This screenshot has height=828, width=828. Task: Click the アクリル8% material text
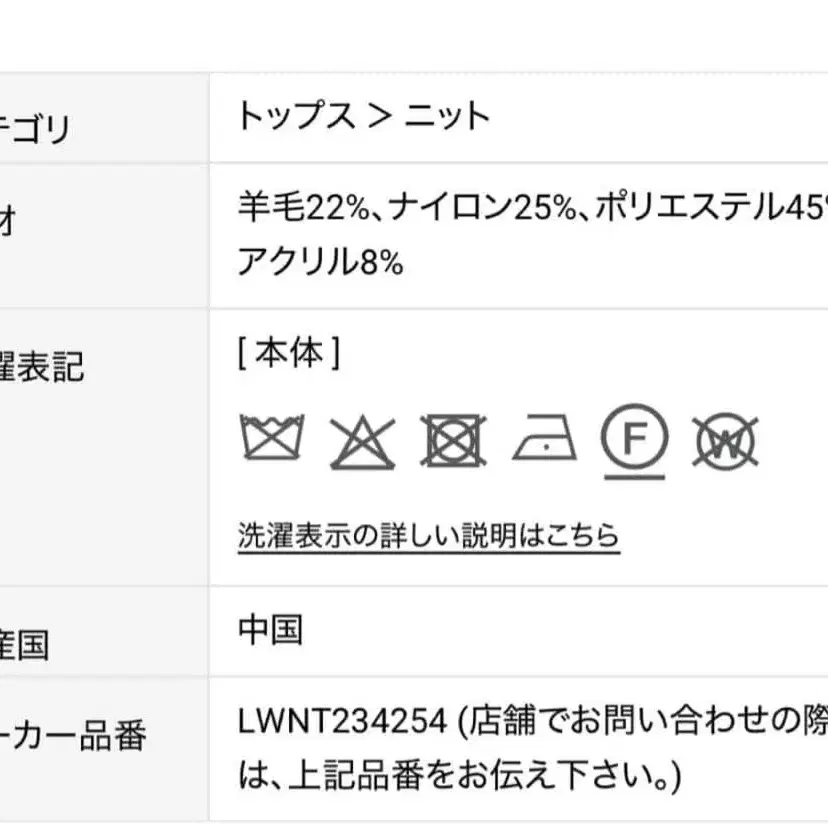click(x=320, y=262)
